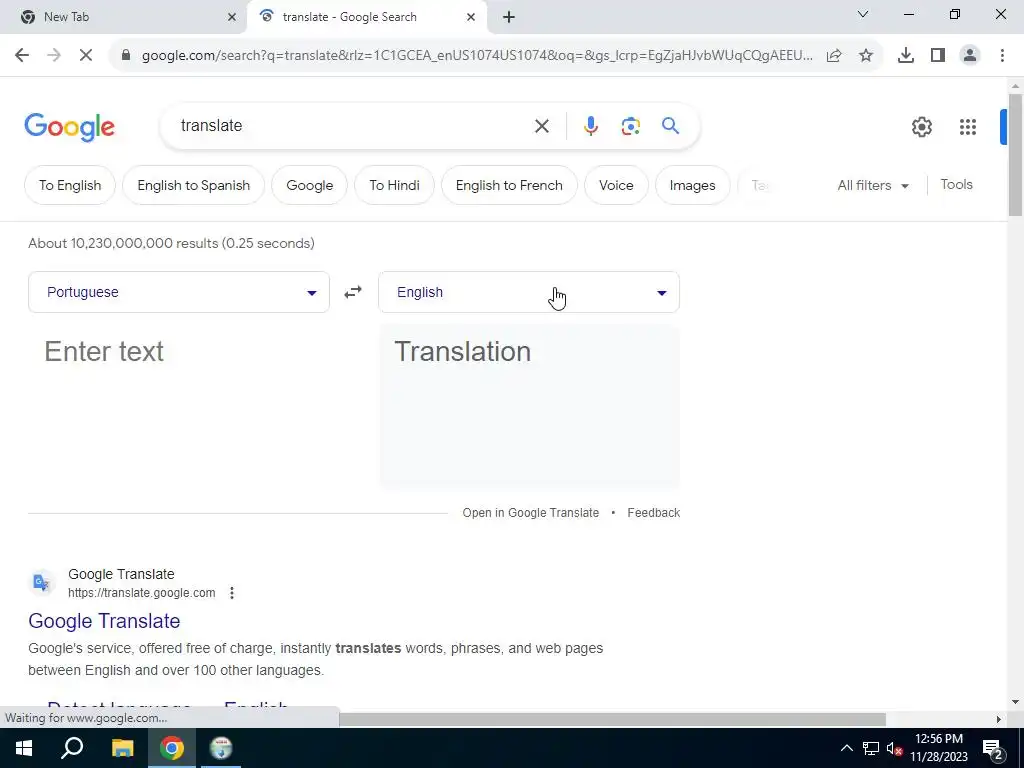Choose the English to Spanish chip
Screen dimensions: 1024x768
pyautogui.click(x=193, y=185)
